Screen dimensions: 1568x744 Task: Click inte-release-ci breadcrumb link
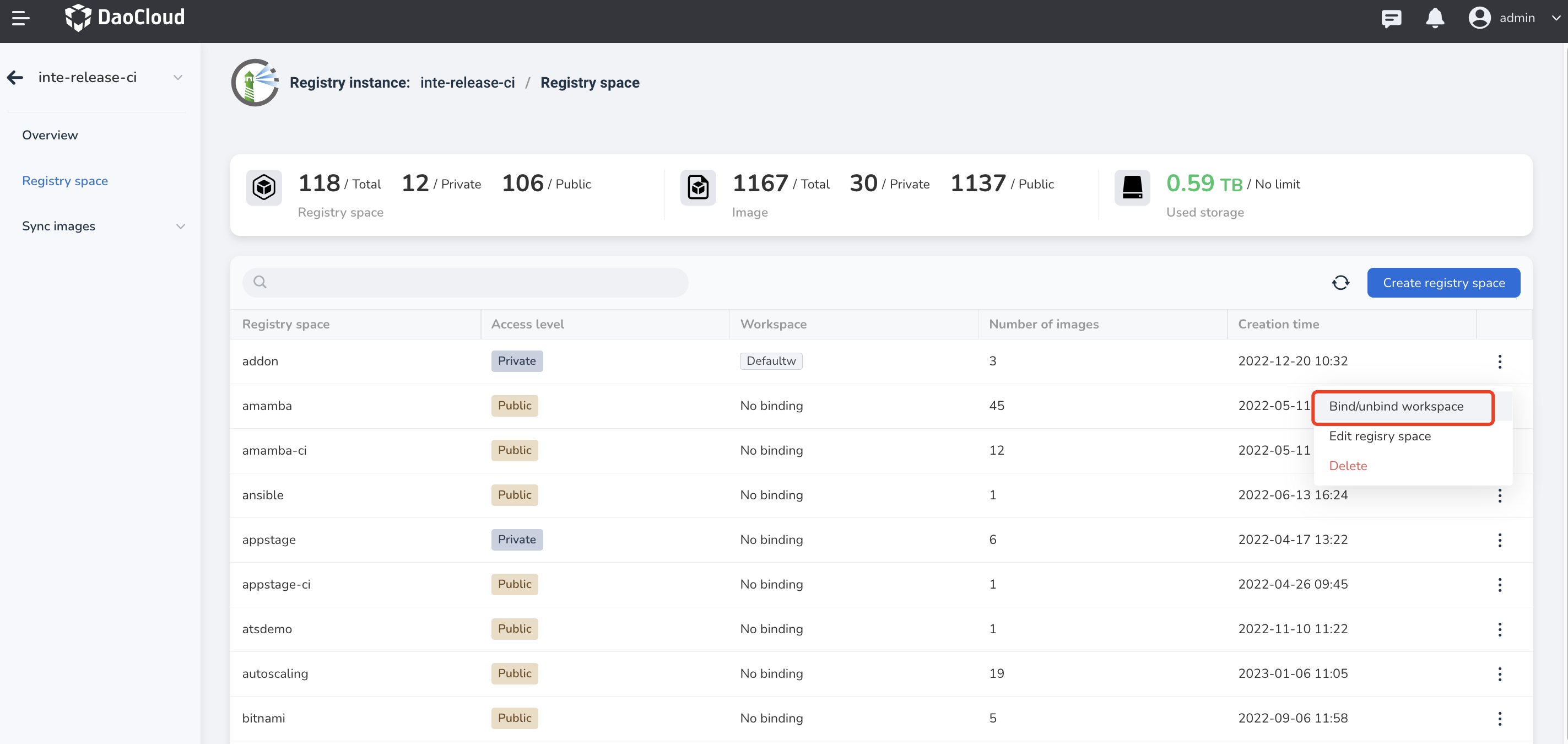(467, 83)
